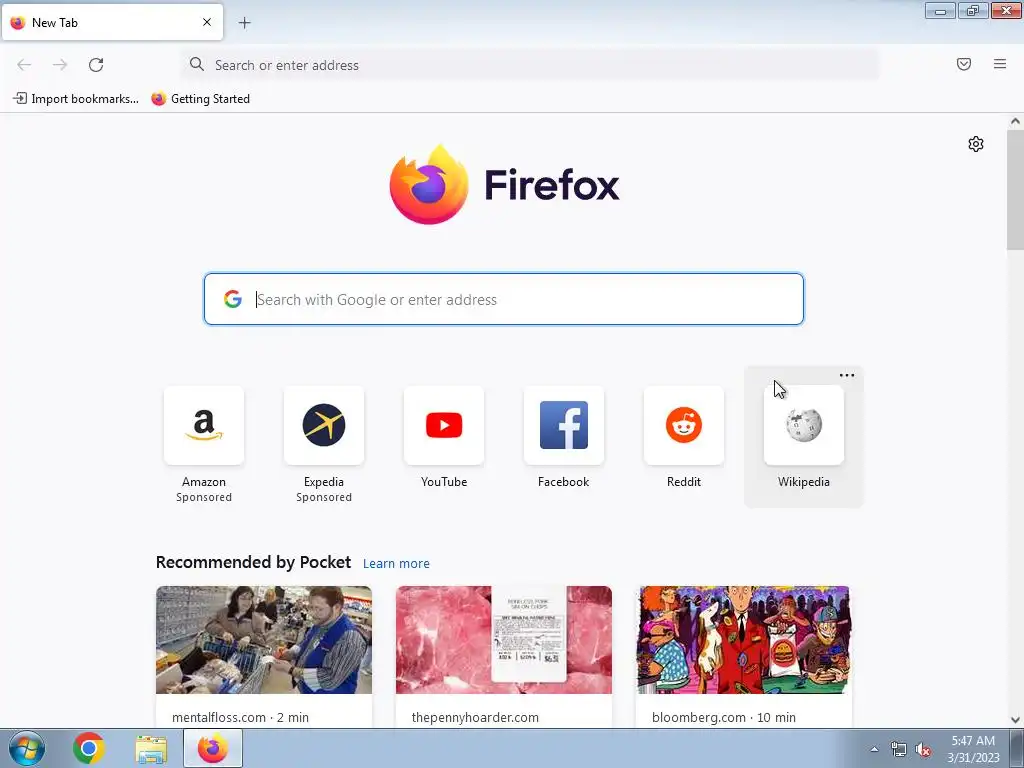Click the scrollbar down arrow

click(x=1015, y=720)
